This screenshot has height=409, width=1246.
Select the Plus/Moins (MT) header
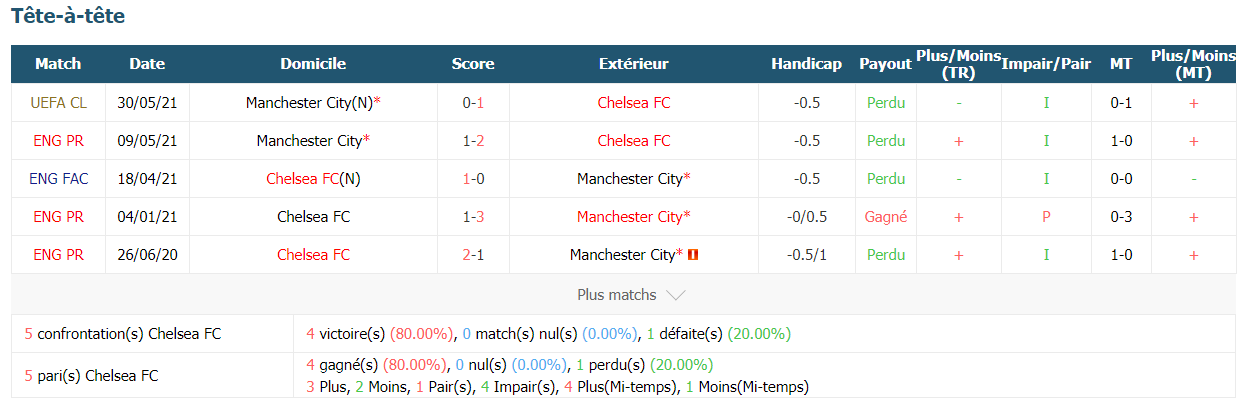point(1193,64)
